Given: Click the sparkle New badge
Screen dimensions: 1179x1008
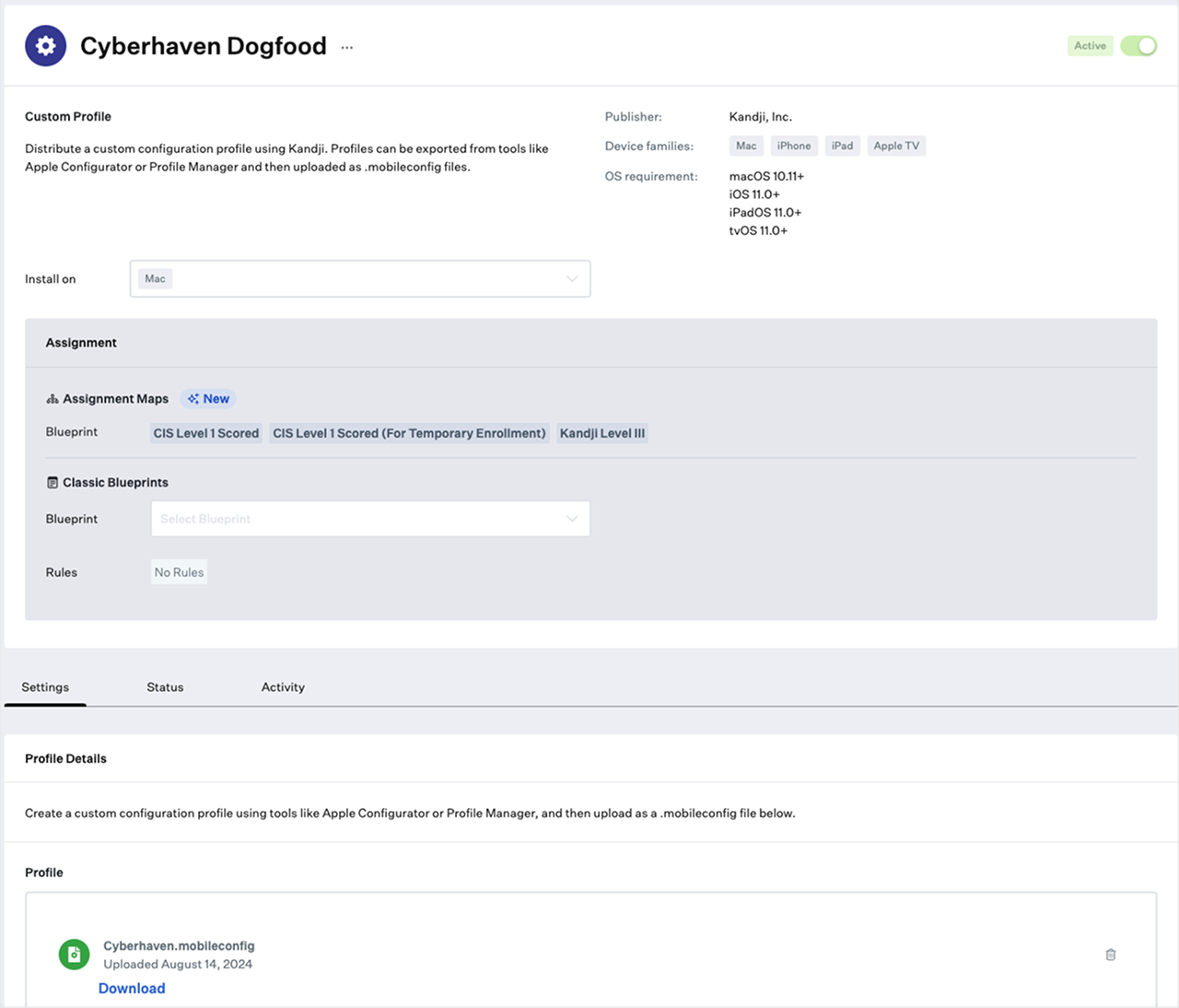Looking at the screenshot, I should tap(208, 399).
